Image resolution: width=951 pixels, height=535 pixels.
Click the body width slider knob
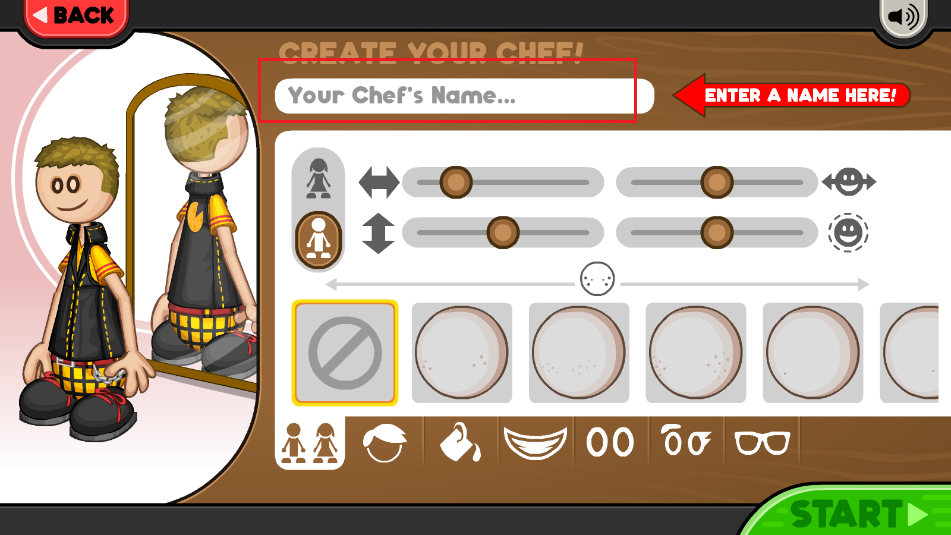(456, 182)
